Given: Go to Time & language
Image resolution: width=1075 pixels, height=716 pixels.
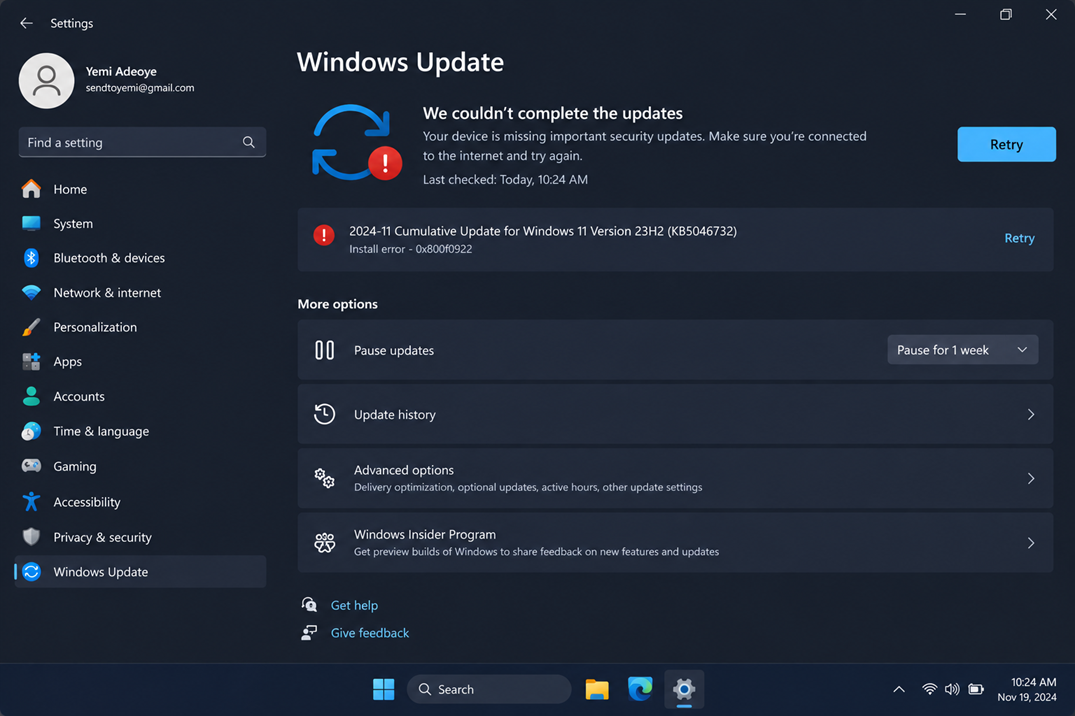Looking at the screenshot, I should coord(141,431).
